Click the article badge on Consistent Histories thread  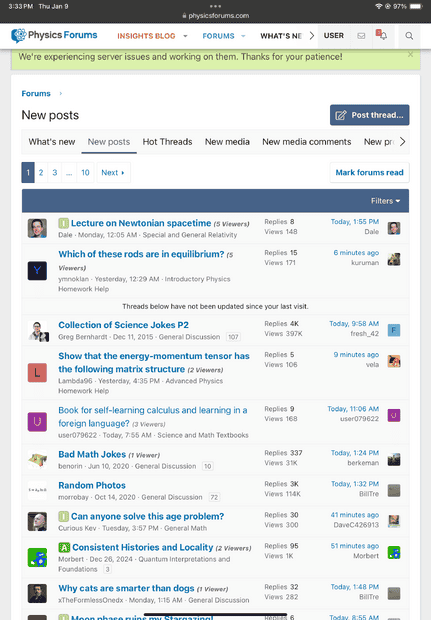(64, 547)
